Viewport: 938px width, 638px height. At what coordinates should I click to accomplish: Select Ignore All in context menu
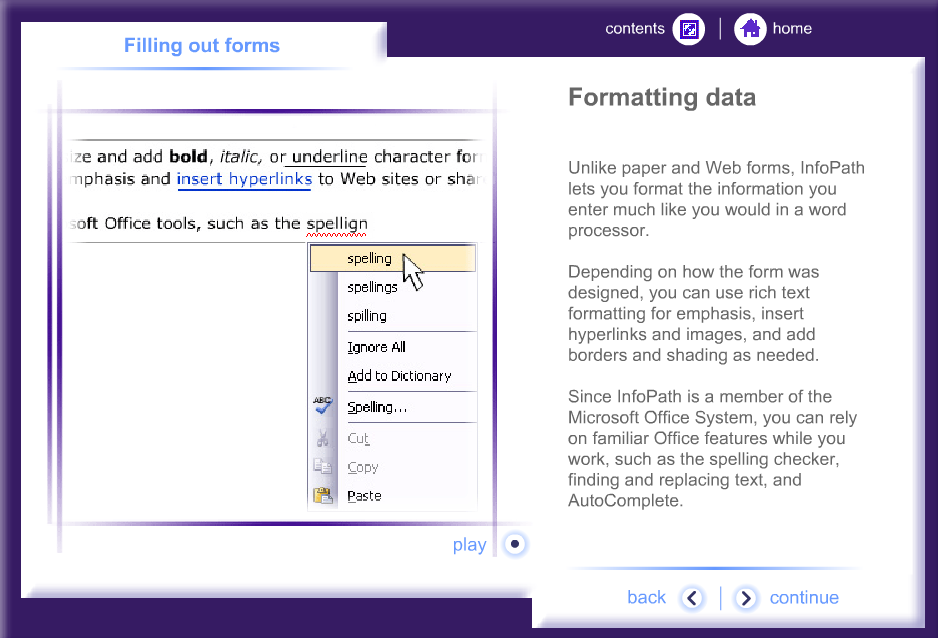(x=393, y=347)
